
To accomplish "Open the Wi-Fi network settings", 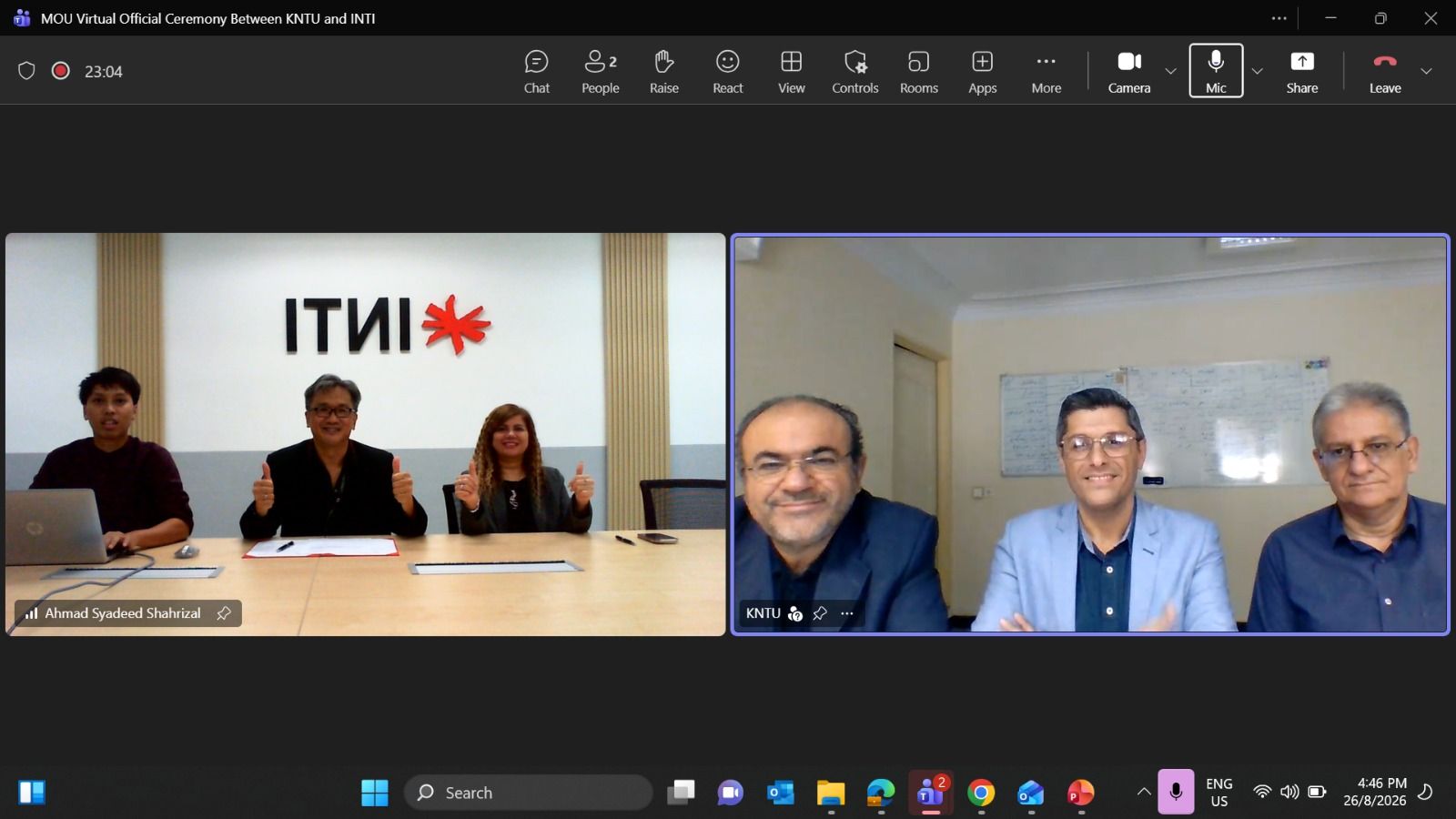I will (x=1262, y=792).
